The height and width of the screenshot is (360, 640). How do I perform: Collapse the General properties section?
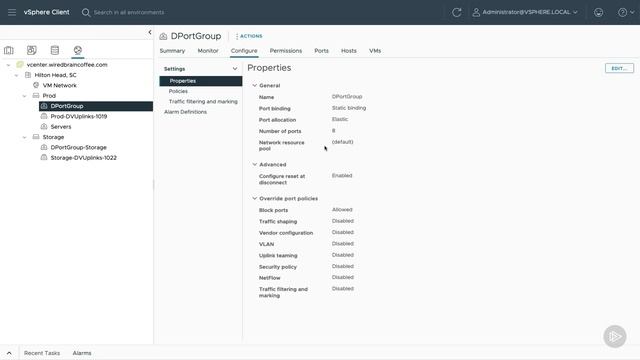[255, 85]
